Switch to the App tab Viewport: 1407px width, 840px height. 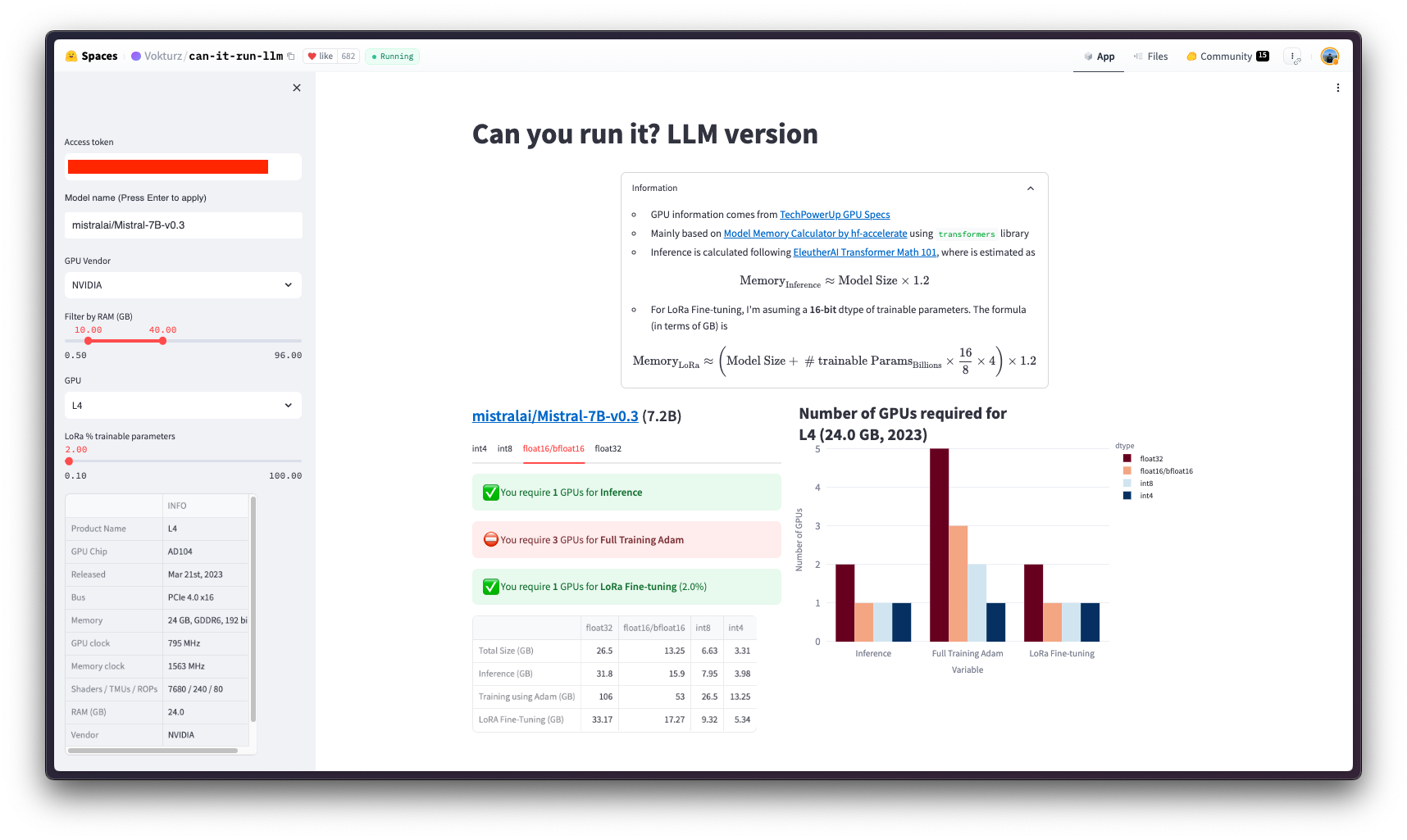(1099, 57)
